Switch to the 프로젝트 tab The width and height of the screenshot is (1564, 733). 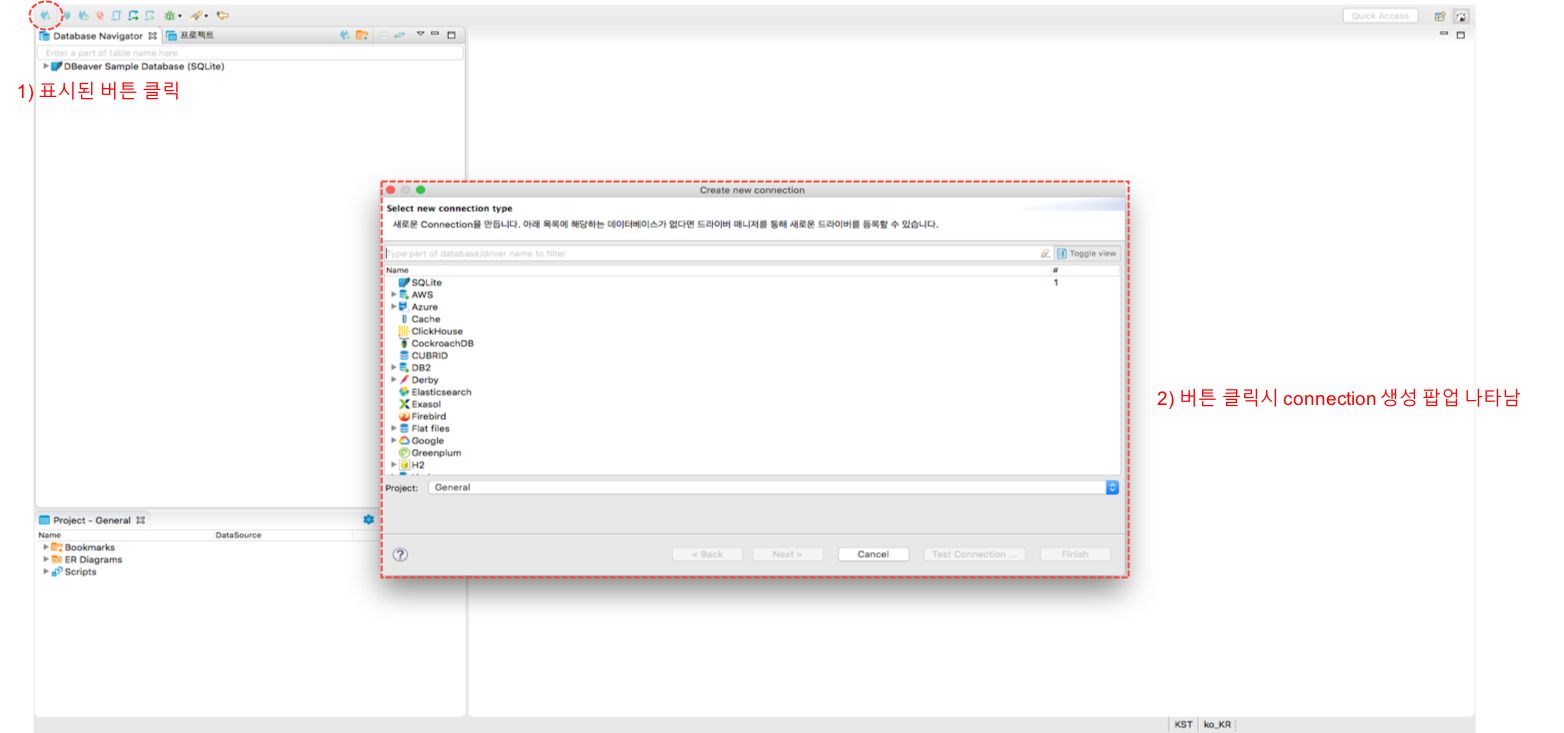pyautogui.click(x=191, y=35)
